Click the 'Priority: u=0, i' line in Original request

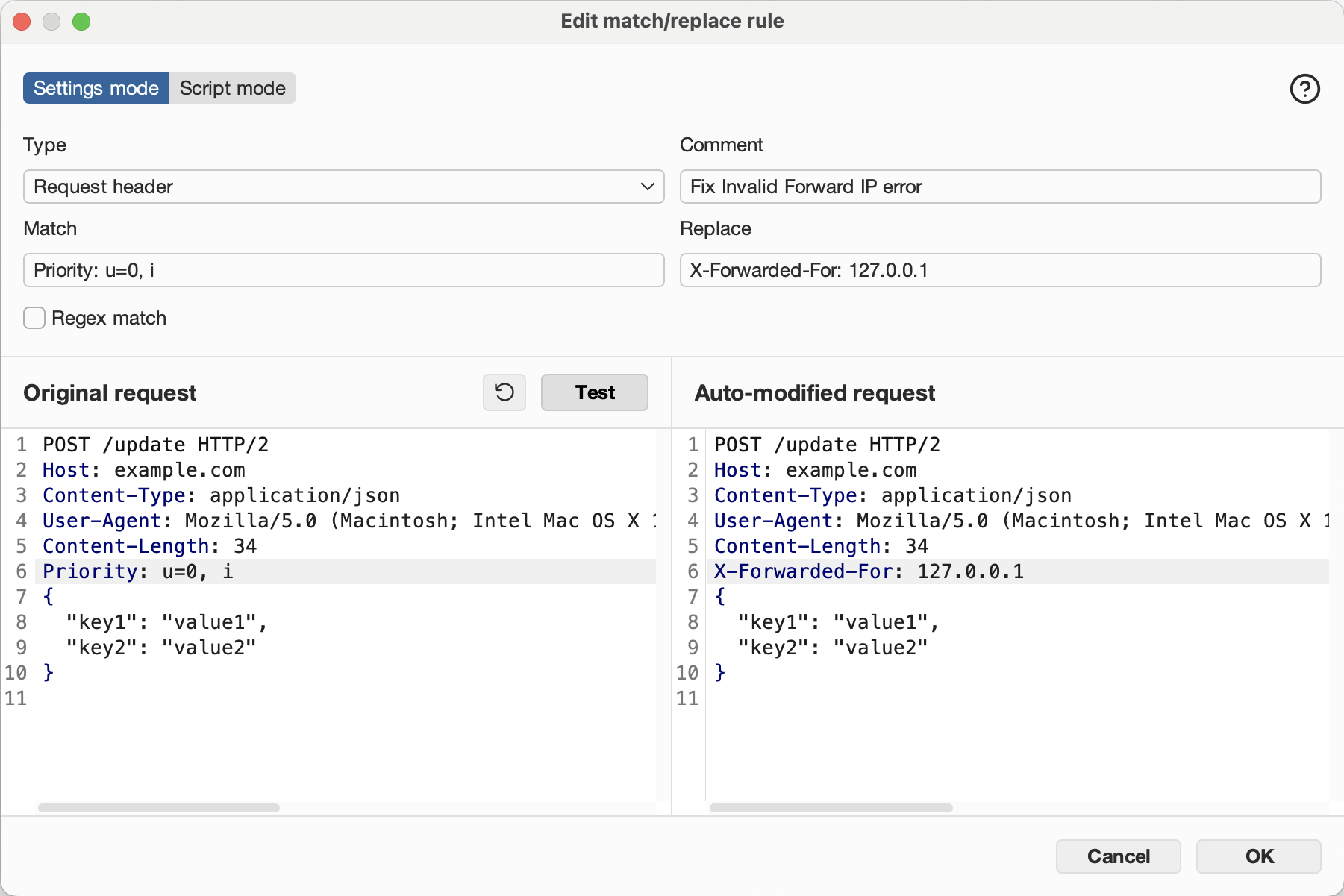(138, 571)
